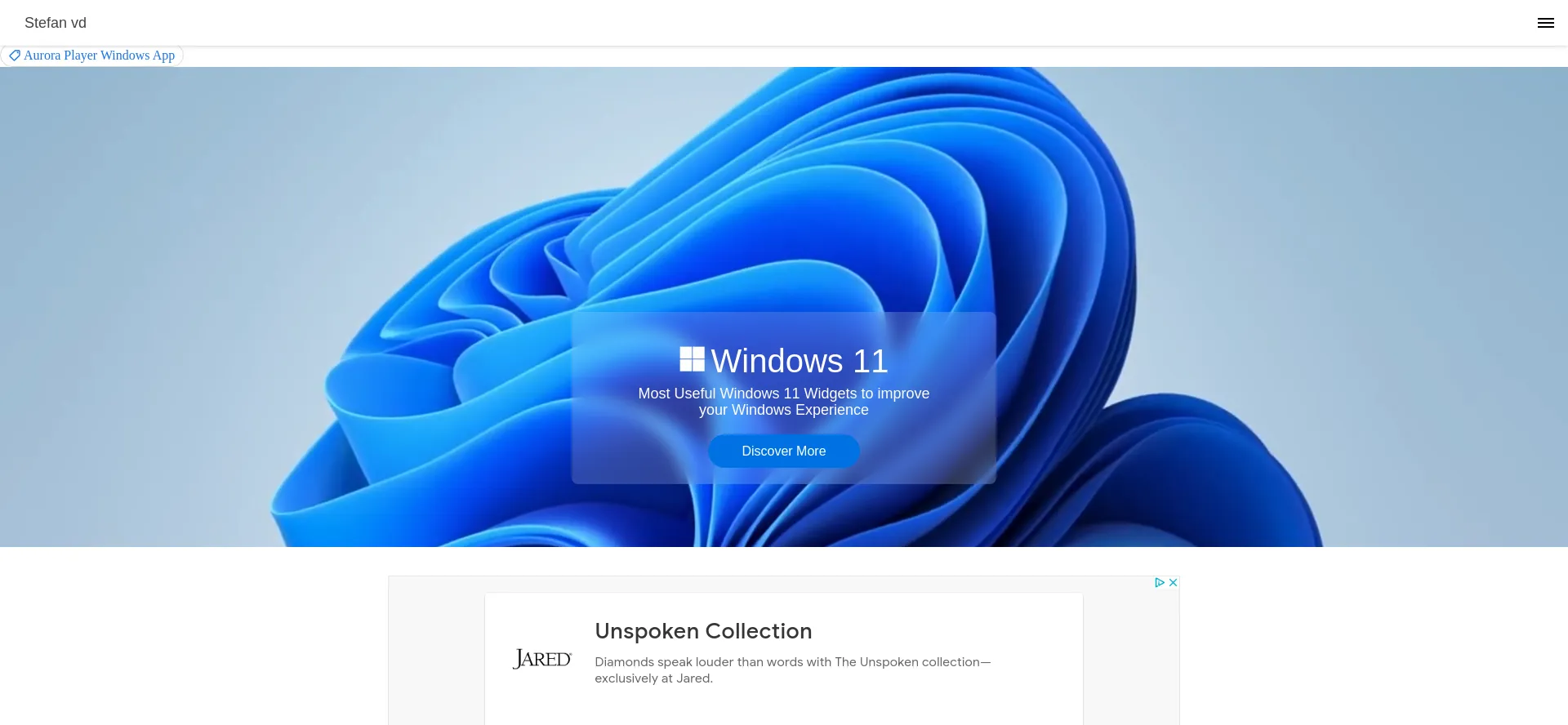1568x725 pixels.
Task: Click the Windows 11 heading text
Action: click(x=799, y=361)
